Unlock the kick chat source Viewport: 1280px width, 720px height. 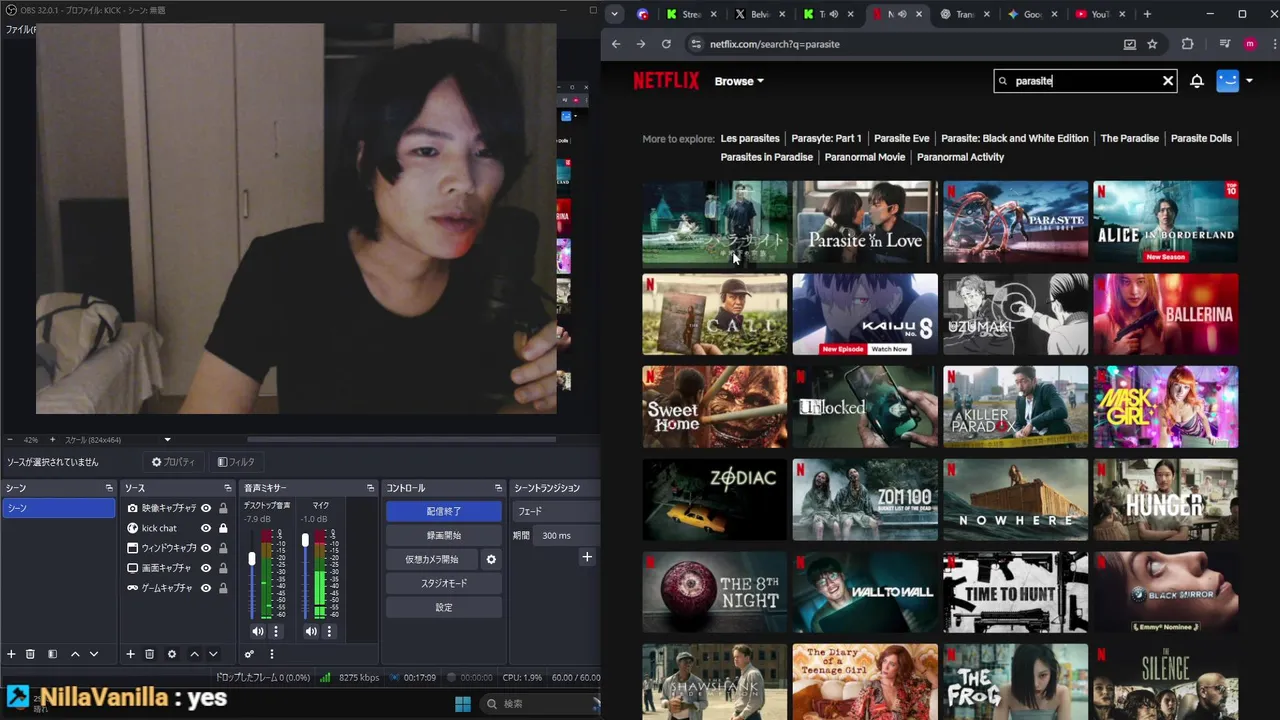click(223, 528)
